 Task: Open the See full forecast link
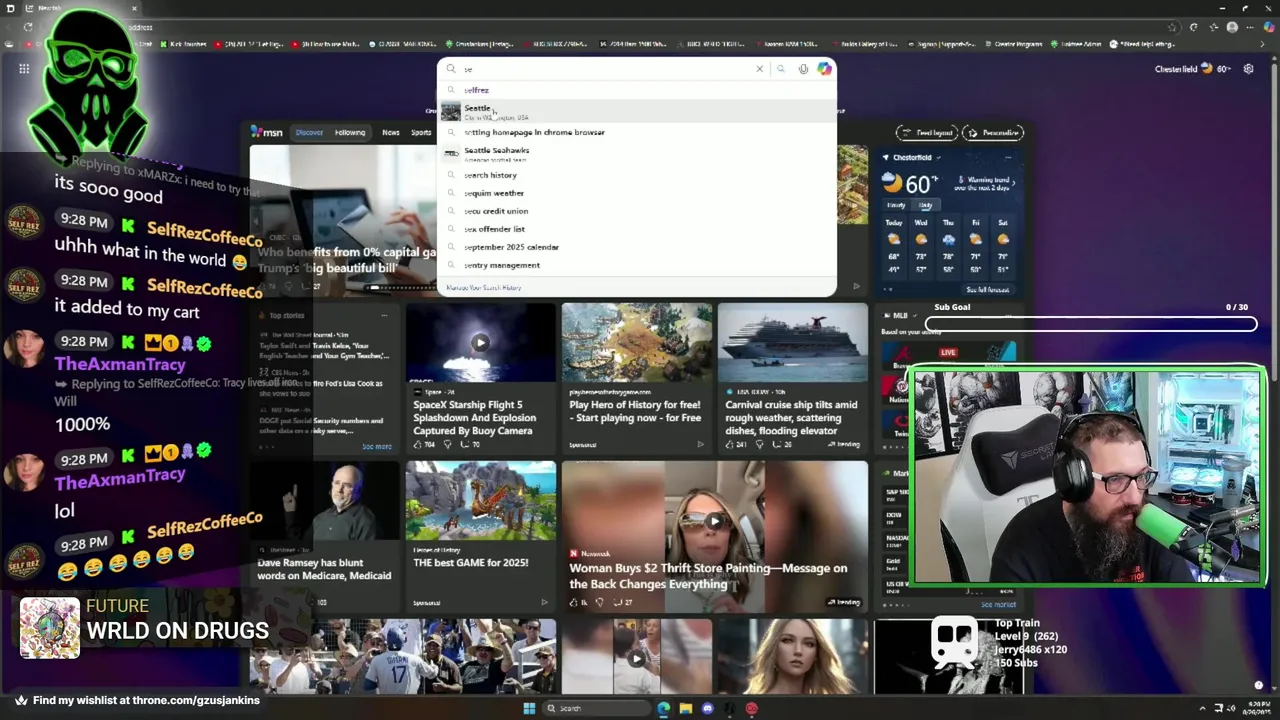pos(987,290)
